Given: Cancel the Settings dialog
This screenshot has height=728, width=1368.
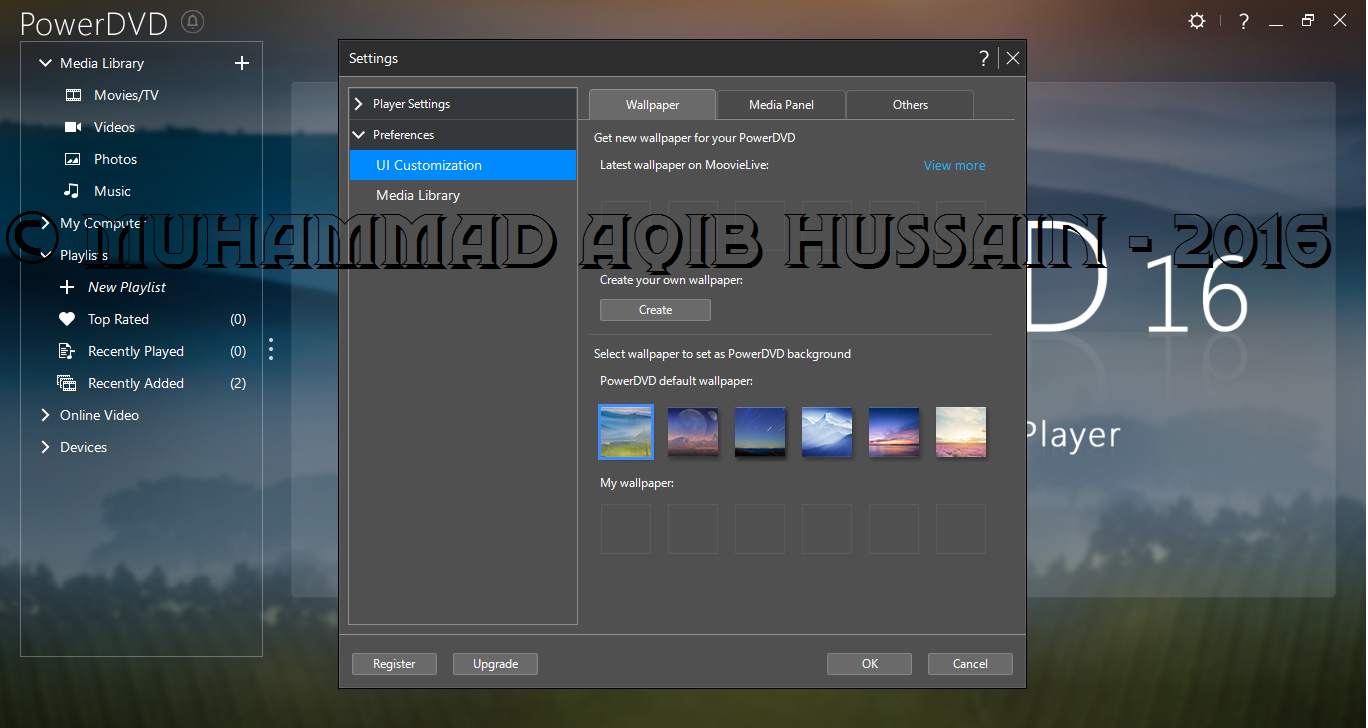Looking at the screenshot, I should pyautogui.click(x=970, y=664).
